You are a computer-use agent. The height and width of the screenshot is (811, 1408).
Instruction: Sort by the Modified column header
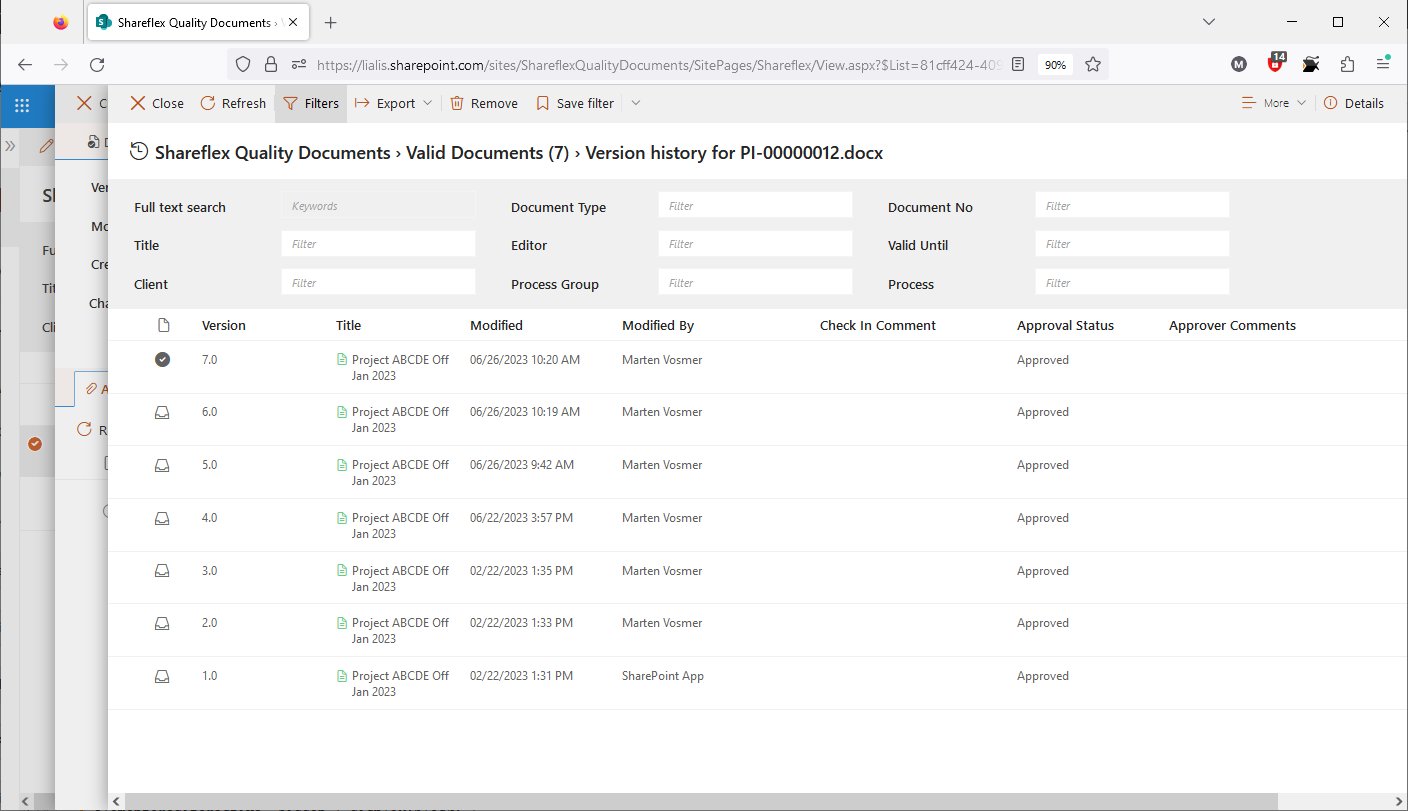[x=496, y=325]
